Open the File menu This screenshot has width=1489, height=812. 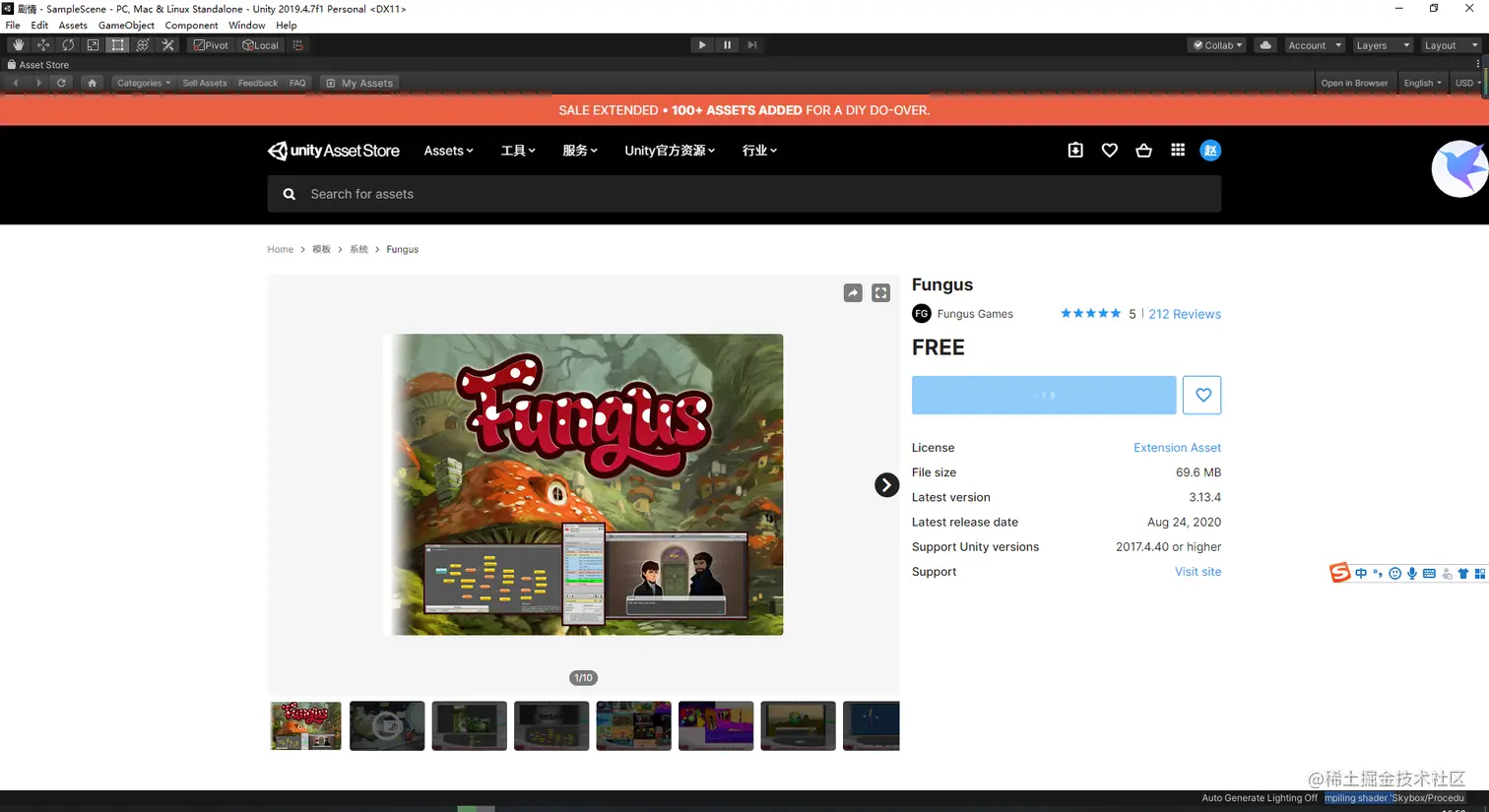pos(13,26)
